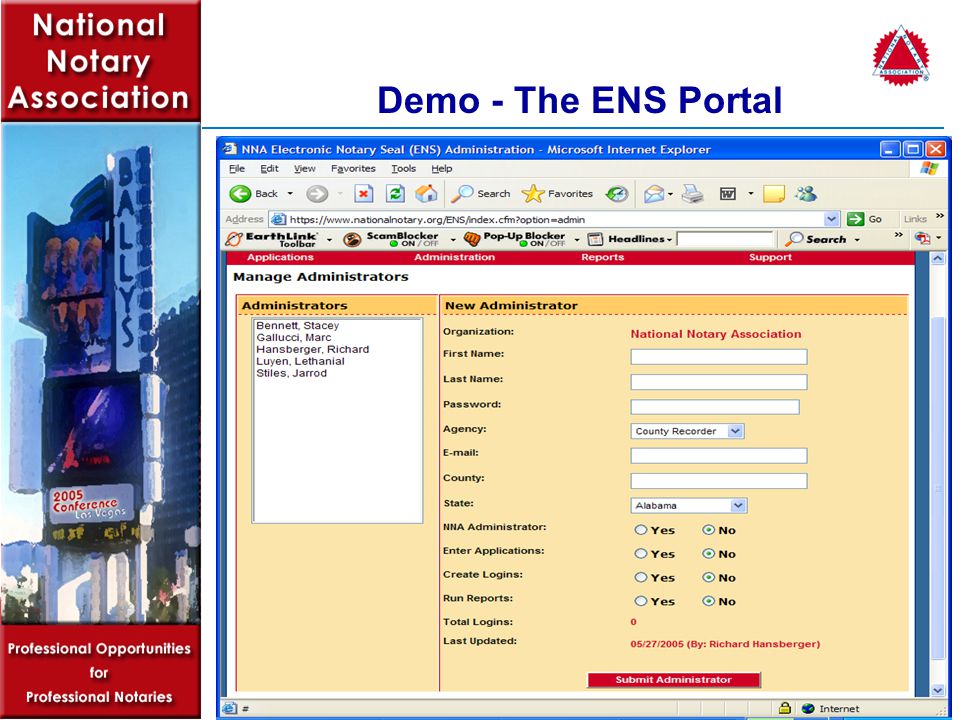Set Enter Applications to No
The width and height of the screenshot is (960, 720).
pyautogui.click(x=708, y=553)
